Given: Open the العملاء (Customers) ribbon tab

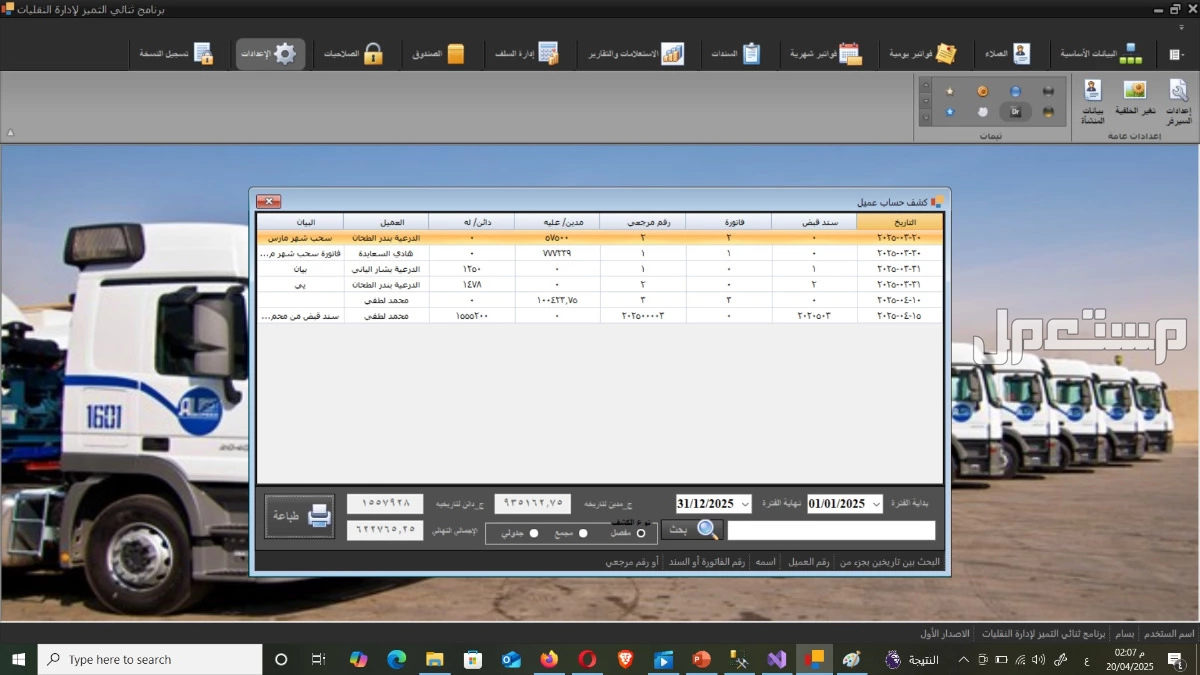Looking at the screenshot, I should click(1007, 54).
